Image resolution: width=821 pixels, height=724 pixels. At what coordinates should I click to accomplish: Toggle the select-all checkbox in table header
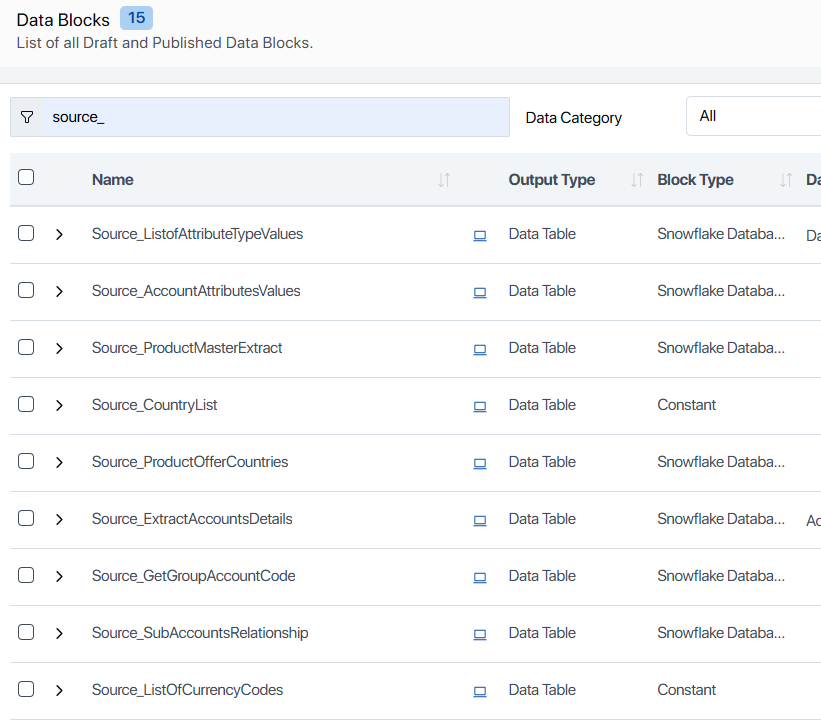pyautogui.click(x=26, y=177)
